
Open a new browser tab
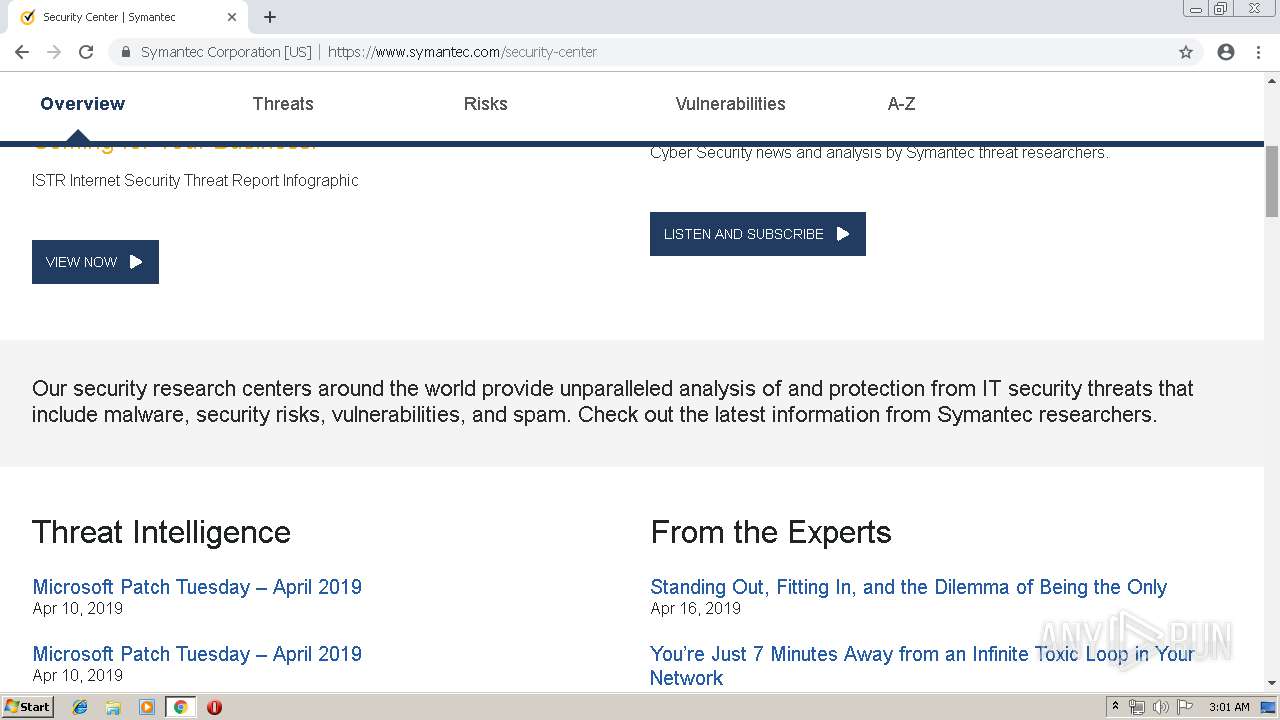270,17
